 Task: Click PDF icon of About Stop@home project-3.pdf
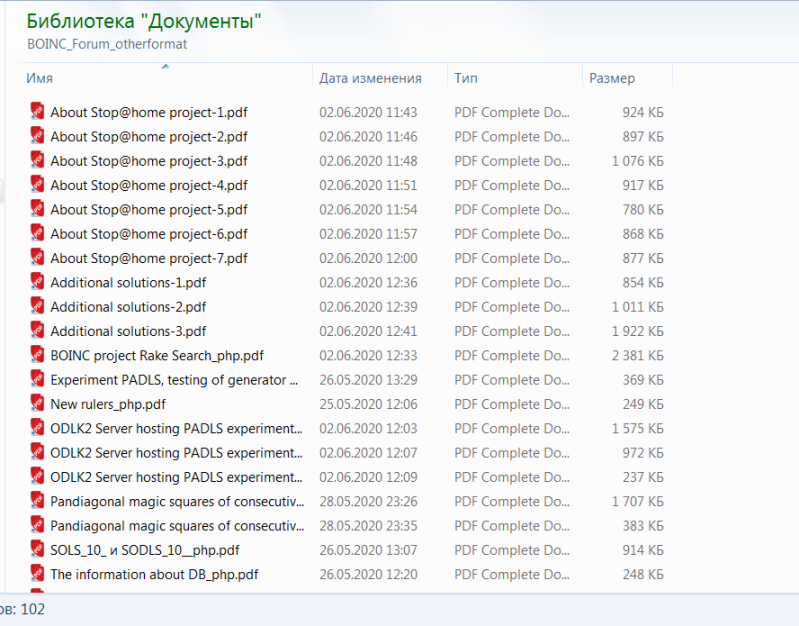(x=37, y=160)
